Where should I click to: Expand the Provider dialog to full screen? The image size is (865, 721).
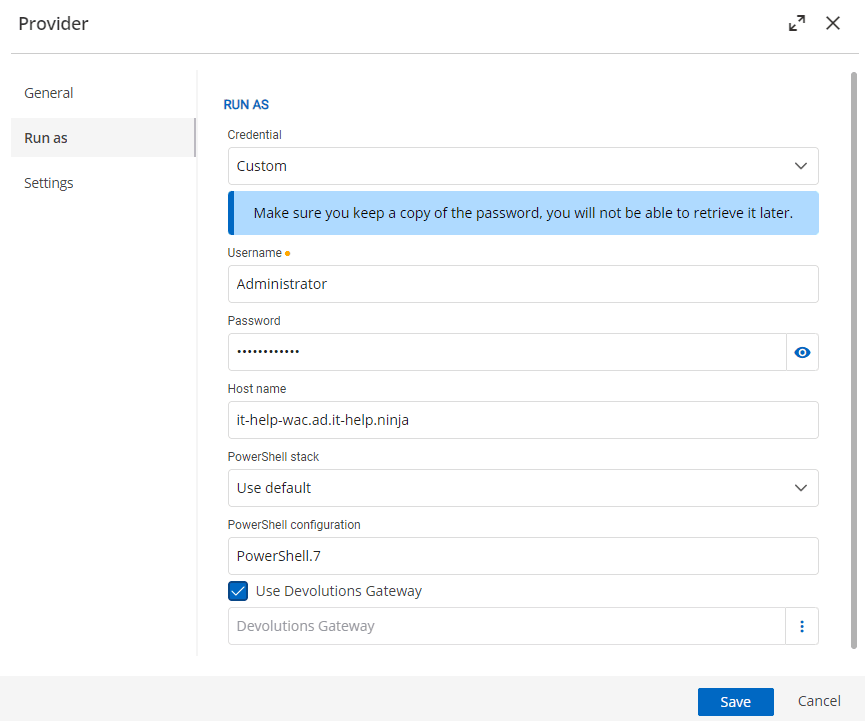796,22
